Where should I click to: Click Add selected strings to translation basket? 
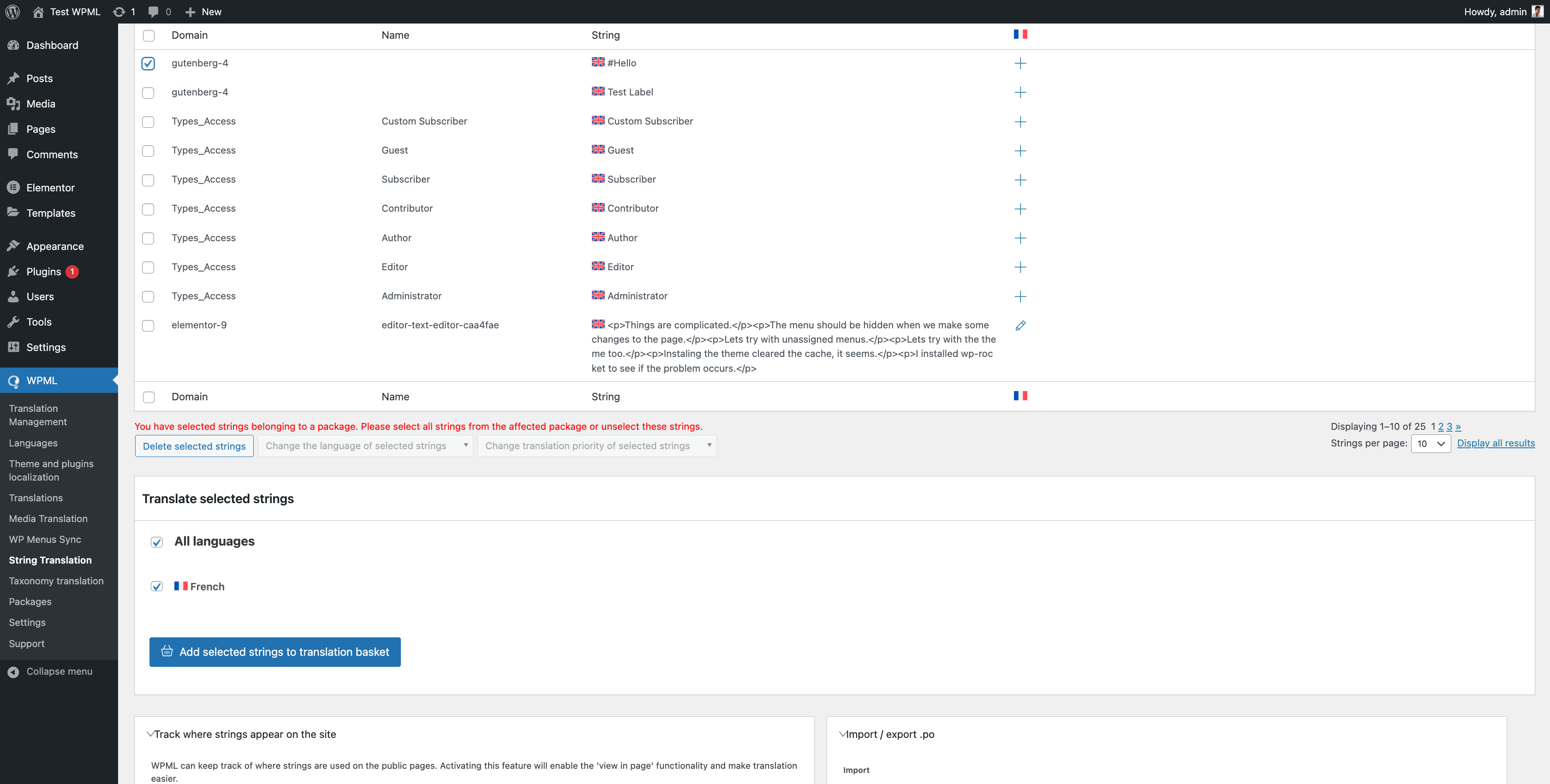[x=275, y=652]
